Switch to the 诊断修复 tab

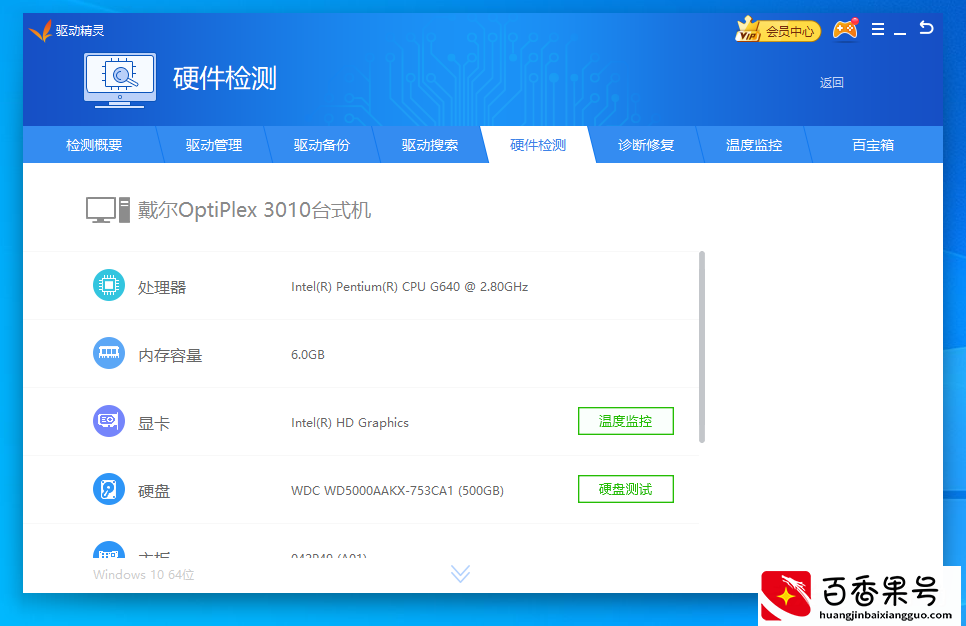[646, 145]
